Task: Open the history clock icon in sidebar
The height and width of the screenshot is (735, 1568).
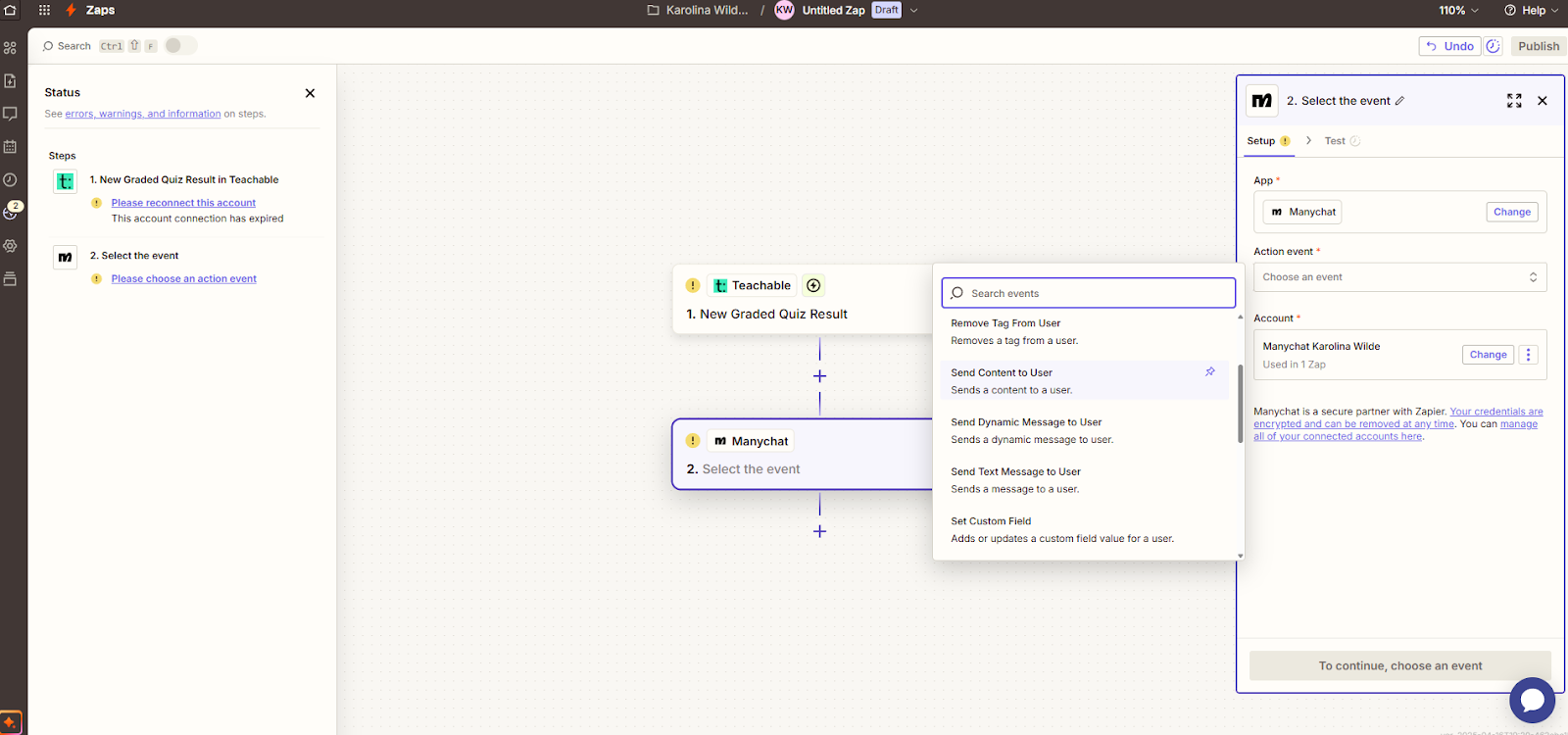Action: pos(10,179)
